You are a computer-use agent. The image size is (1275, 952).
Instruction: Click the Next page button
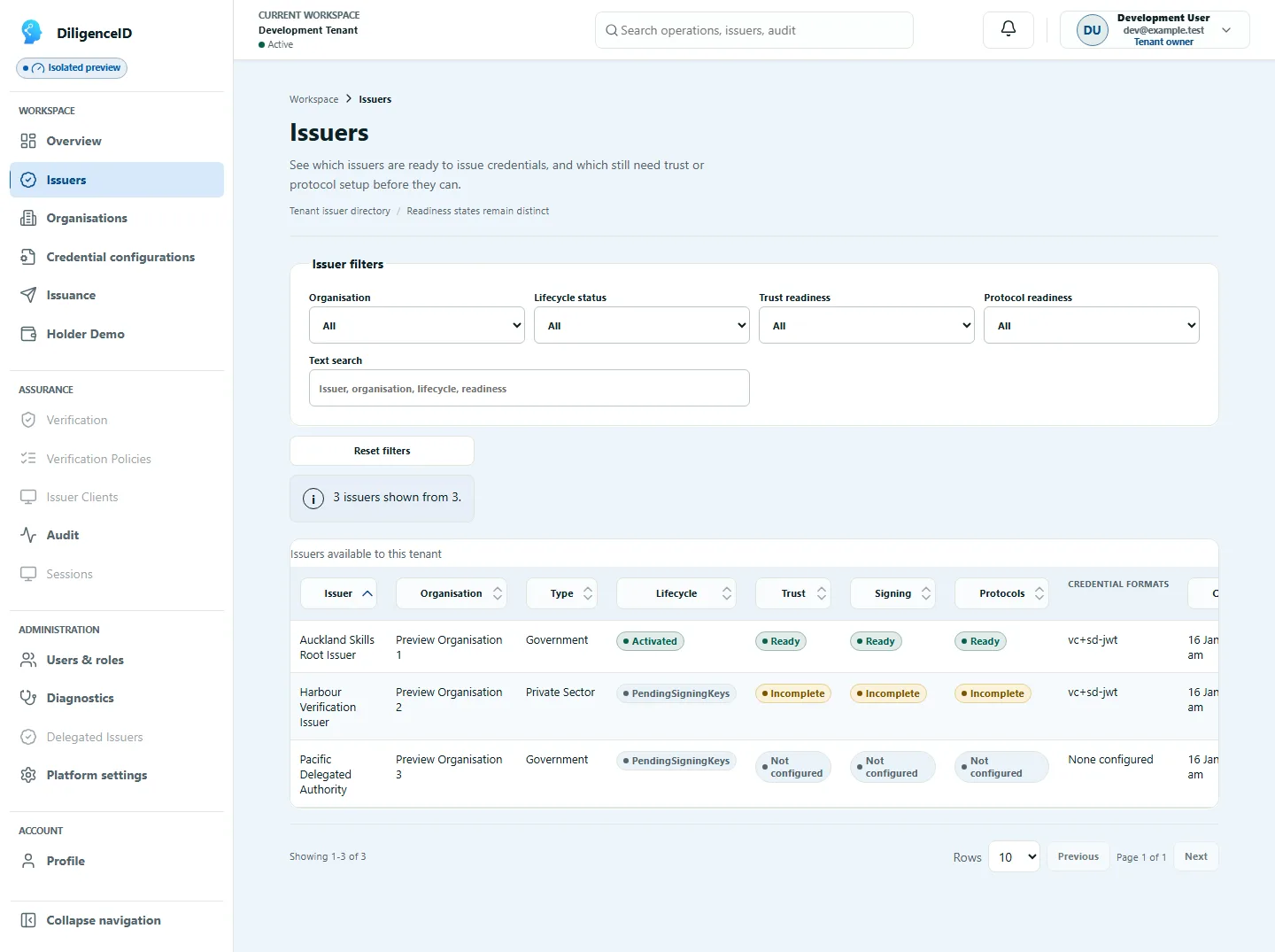pos(1195,856)
